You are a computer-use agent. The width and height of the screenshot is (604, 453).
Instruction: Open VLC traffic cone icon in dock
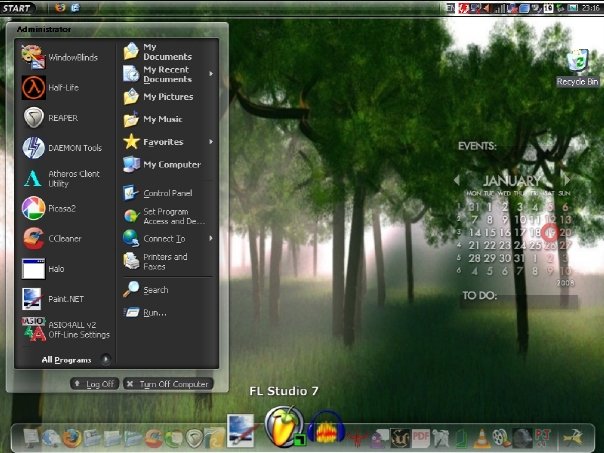(482, 438)
